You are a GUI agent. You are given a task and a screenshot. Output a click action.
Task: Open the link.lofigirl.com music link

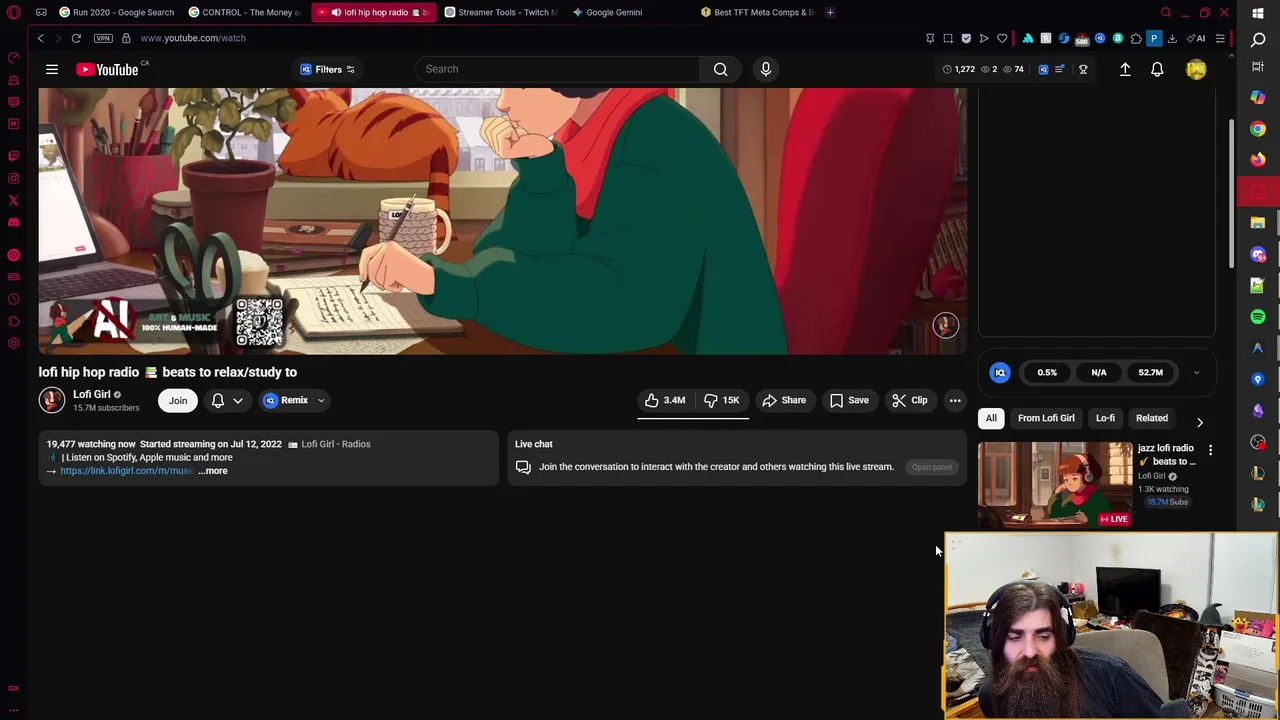[x=127, y=471]
